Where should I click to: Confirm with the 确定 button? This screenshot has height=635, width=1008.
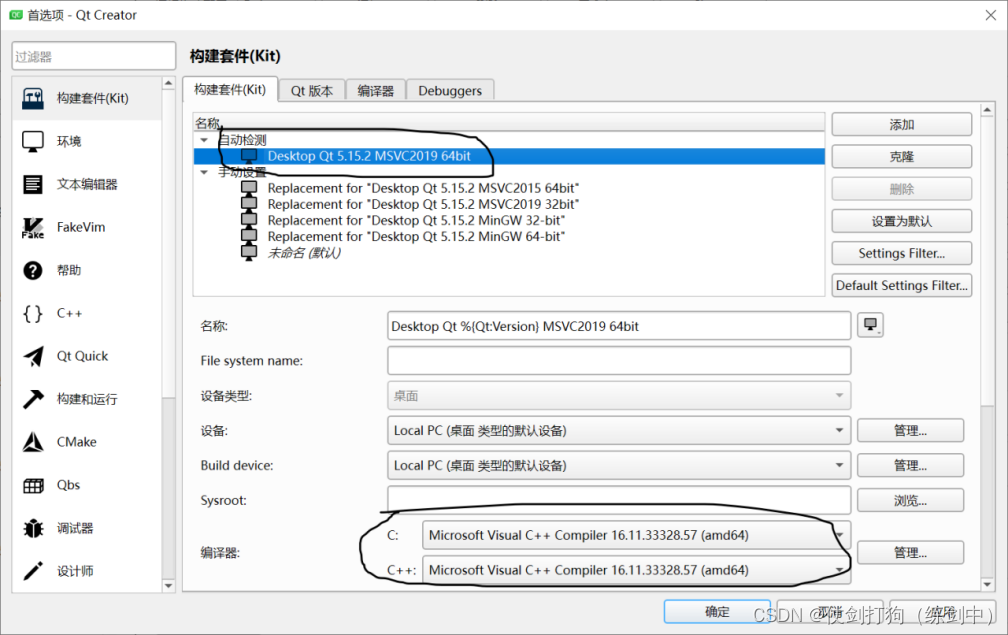tap(717, 612)
